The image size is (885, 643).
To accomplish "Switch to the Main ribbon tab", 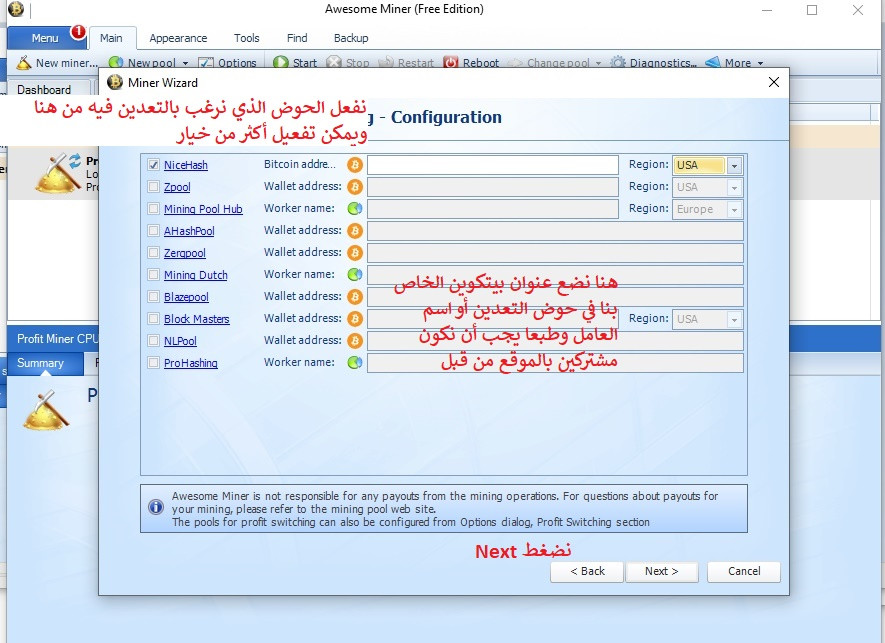I will [111, 38].
